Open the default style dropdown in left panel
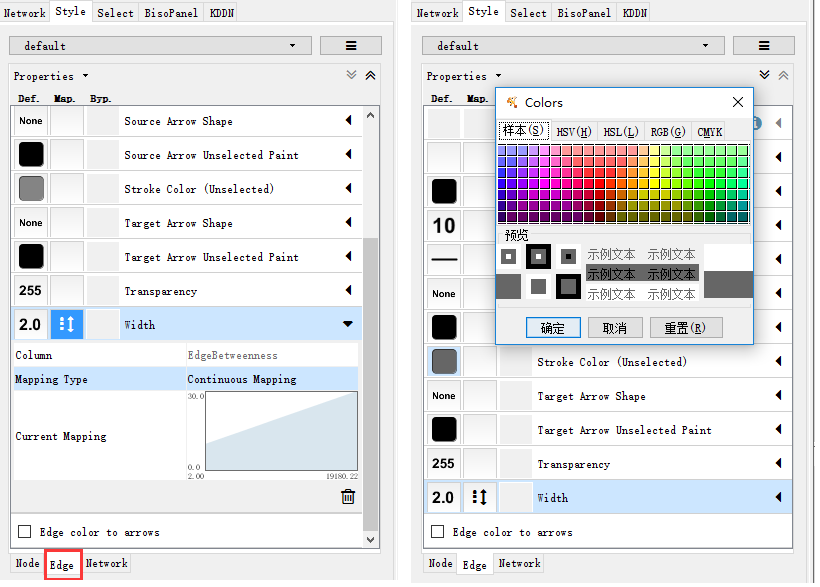Image resolution: width=820 pixels, height=587 pixels. tap(160, 46)
